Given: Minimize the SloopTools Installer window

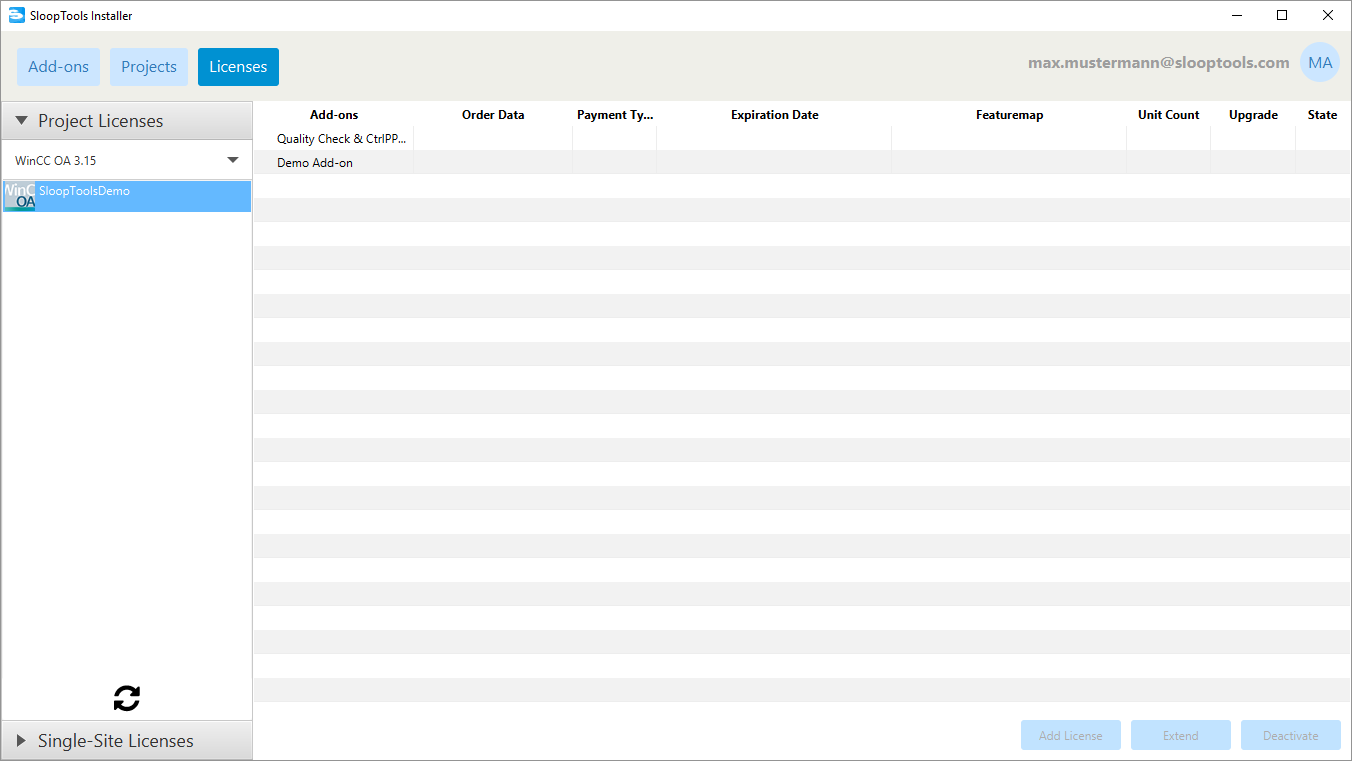Looking at the screenshot, I should (1237, 15).
